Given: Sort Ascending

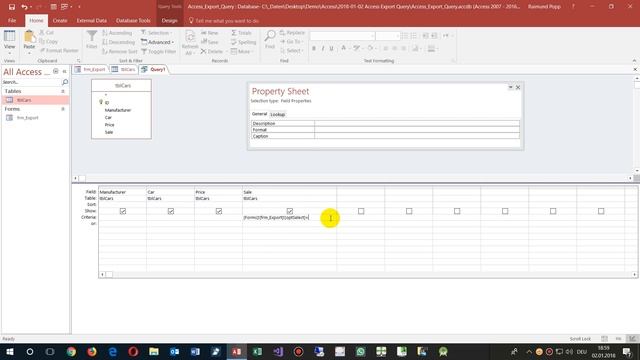Looking at the screenshot, I should (x=117, y=33).
